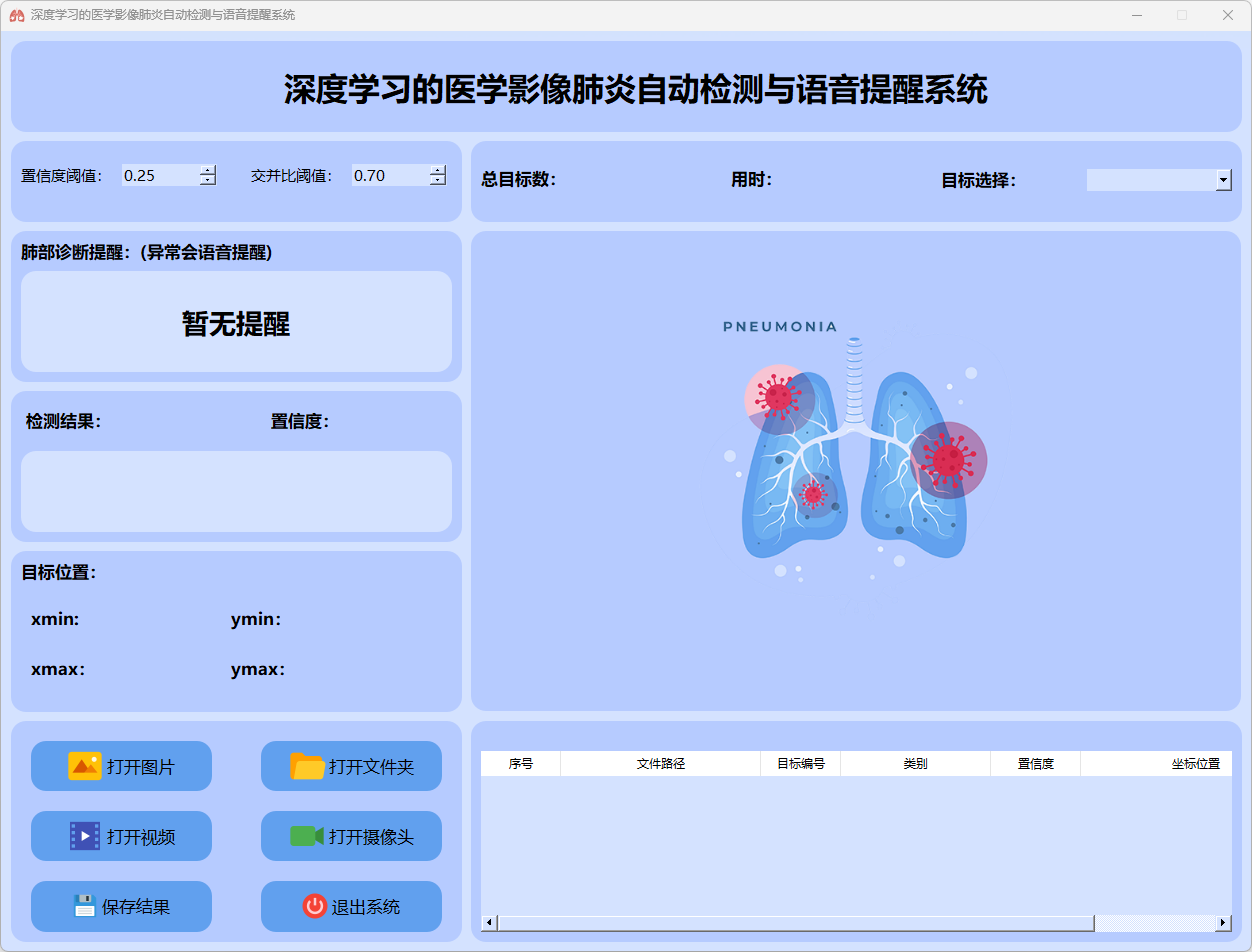Decrease the 交并比阈值 value with down arrow
Screen dimensions: 1252x952
[438, 181]
